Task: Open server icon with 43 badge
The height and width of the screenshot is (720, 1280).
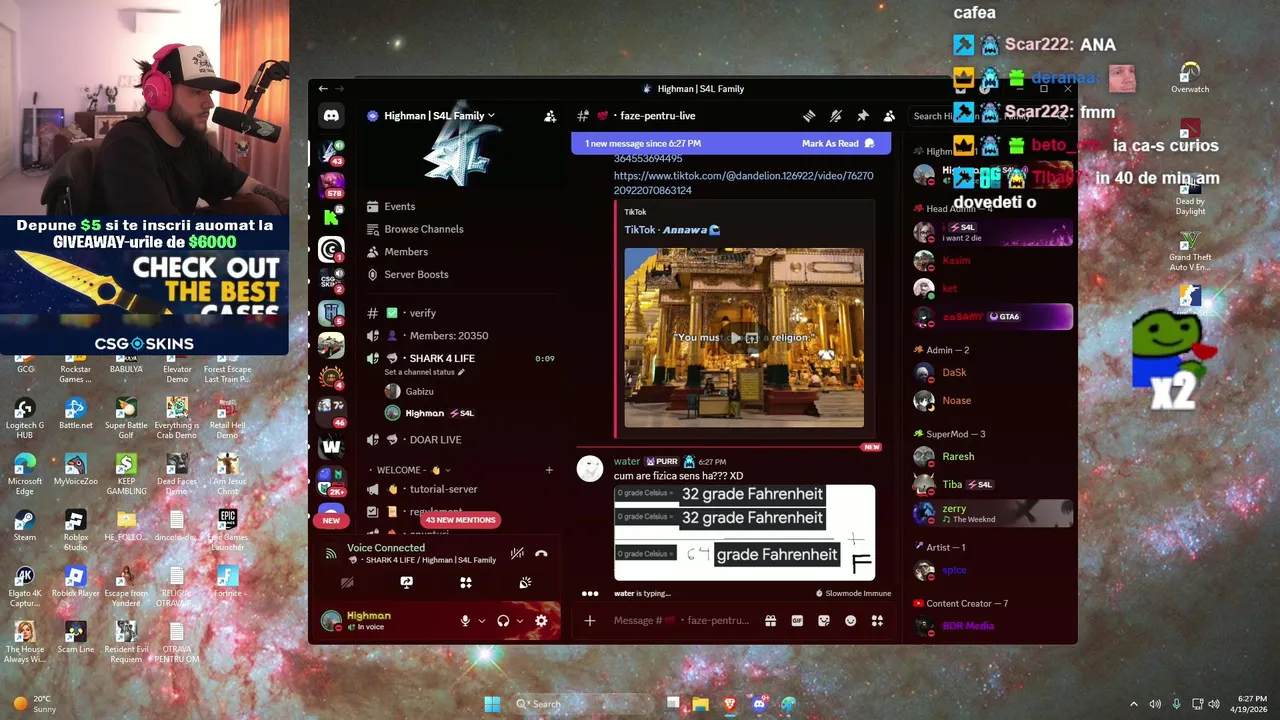Action: 331,152
